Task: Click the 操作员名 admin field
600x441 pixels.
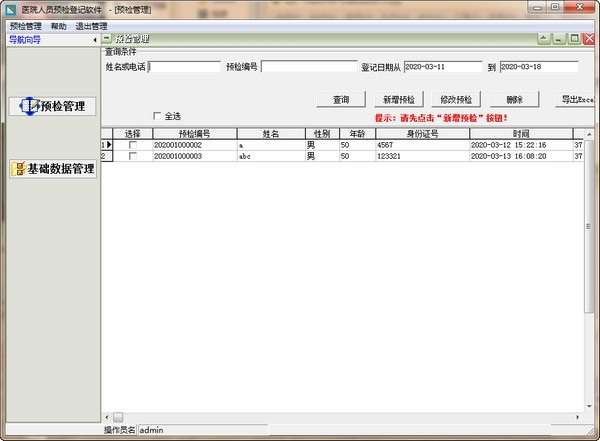Action: pyautogui.click(x=203, y=430)
